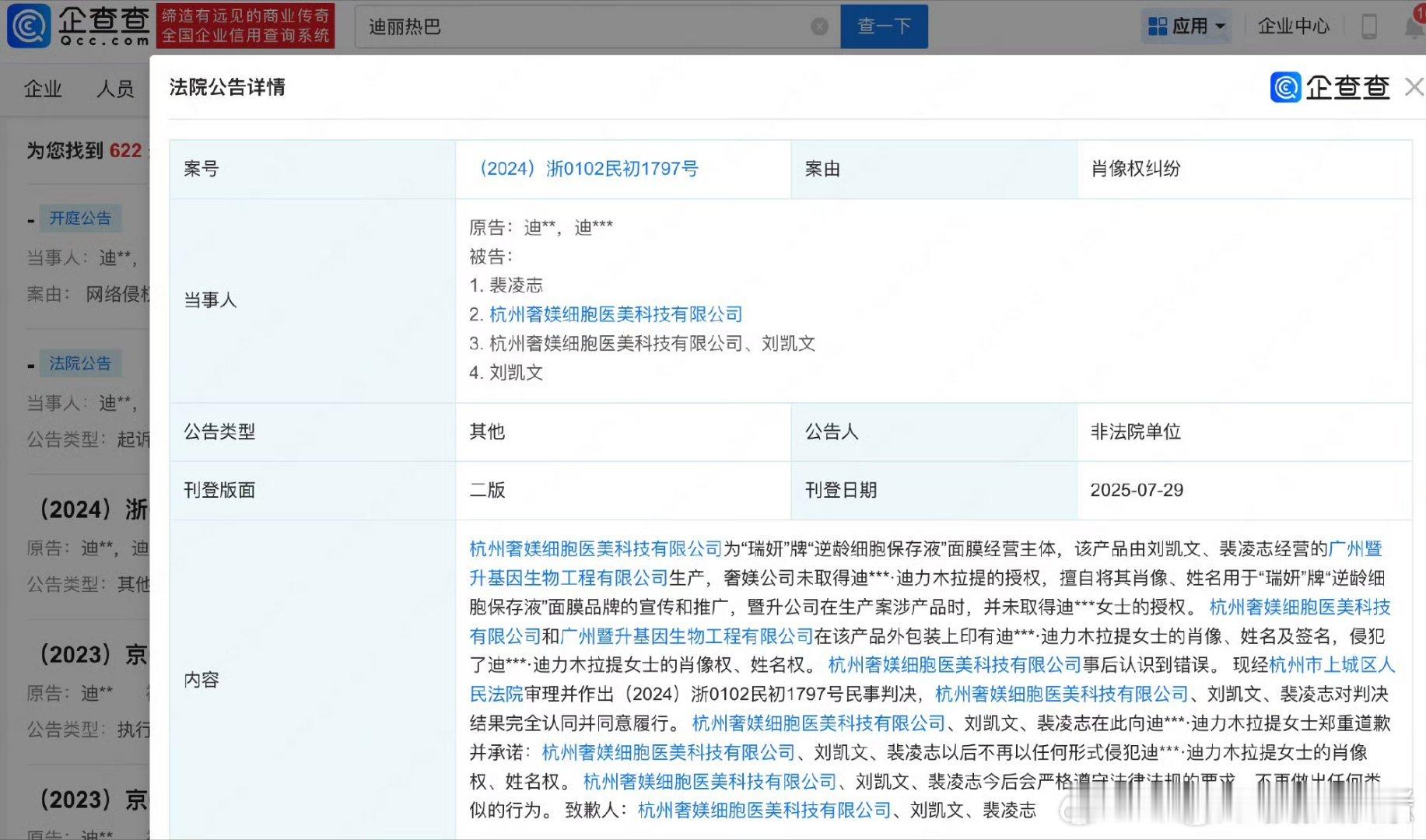Viewport: 1426px width, 840px height.
Task: Click the mobile phone icon in header
Action: coord(1369,26)
